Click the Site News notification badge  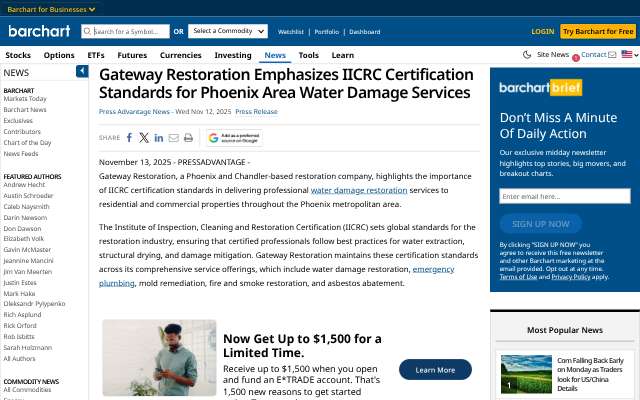576,58
